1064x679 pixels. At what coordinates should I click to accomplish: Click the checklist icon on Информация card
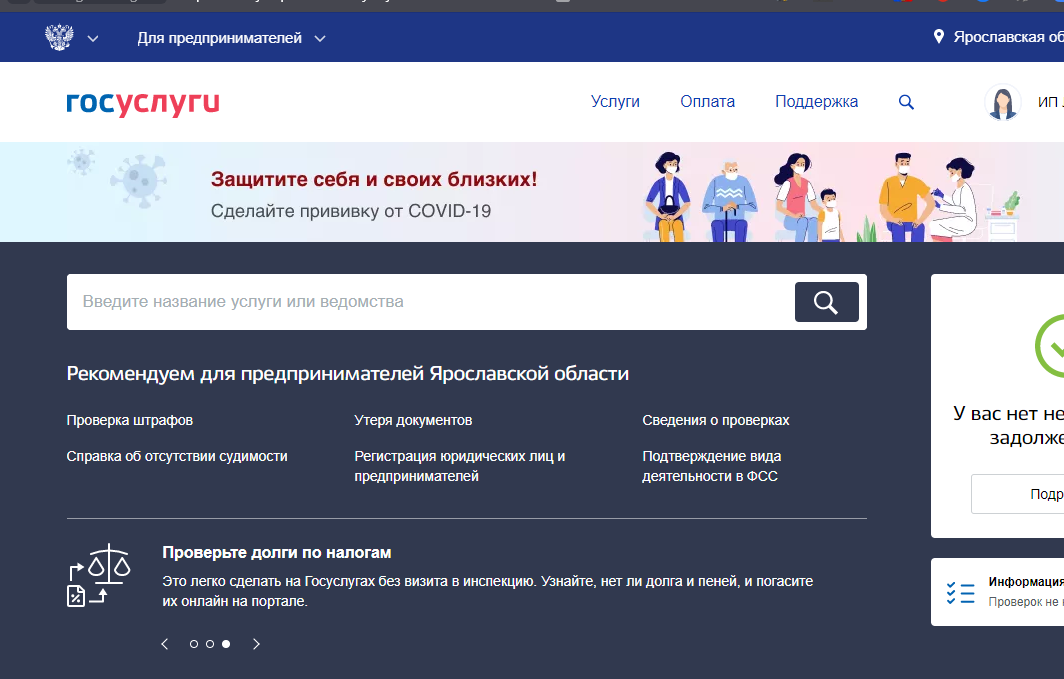(x=961, y=592)
